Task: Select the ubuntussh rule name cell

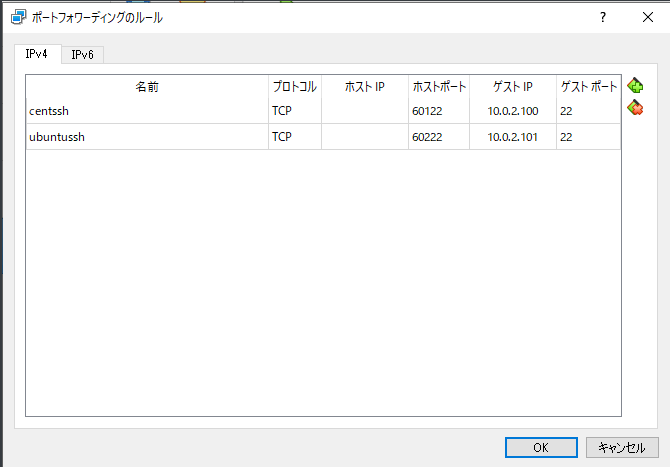Action: pos(147,137)
